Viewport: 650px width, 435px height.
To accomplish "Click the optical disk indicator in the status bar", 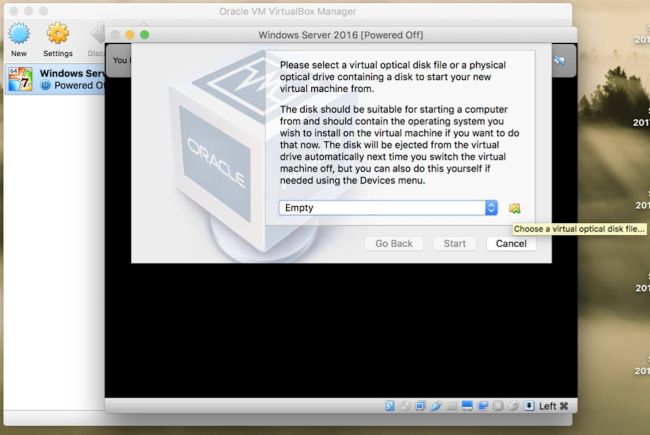I will tap(404, 406).
